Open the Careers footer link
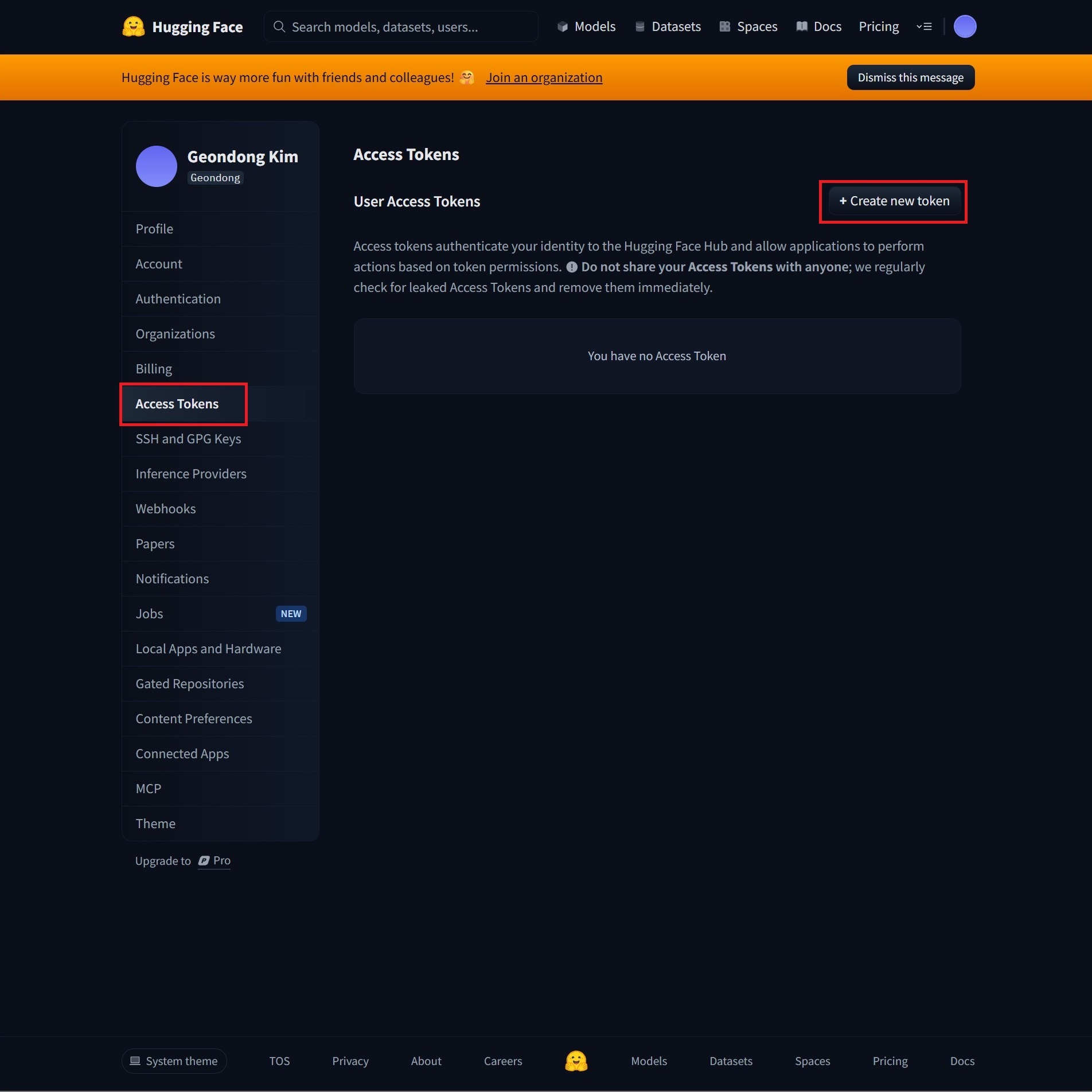 (503, 1061)
